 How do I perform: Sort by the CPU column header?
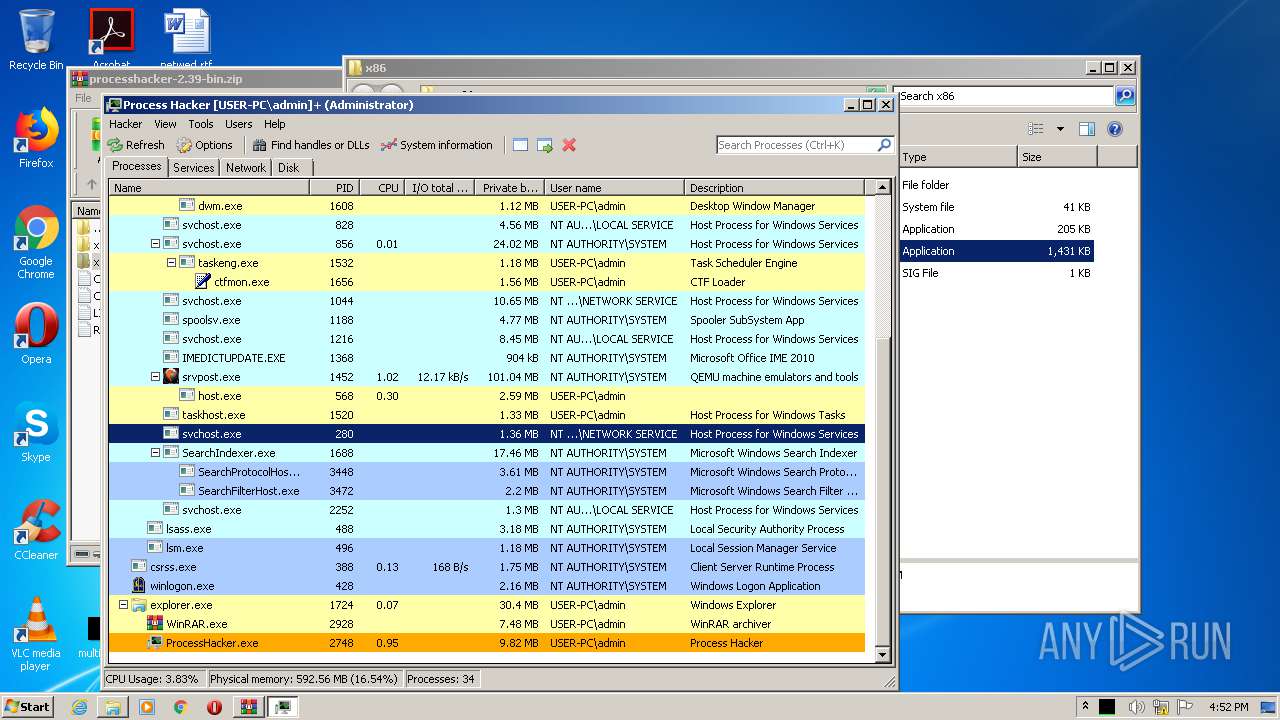382,188
